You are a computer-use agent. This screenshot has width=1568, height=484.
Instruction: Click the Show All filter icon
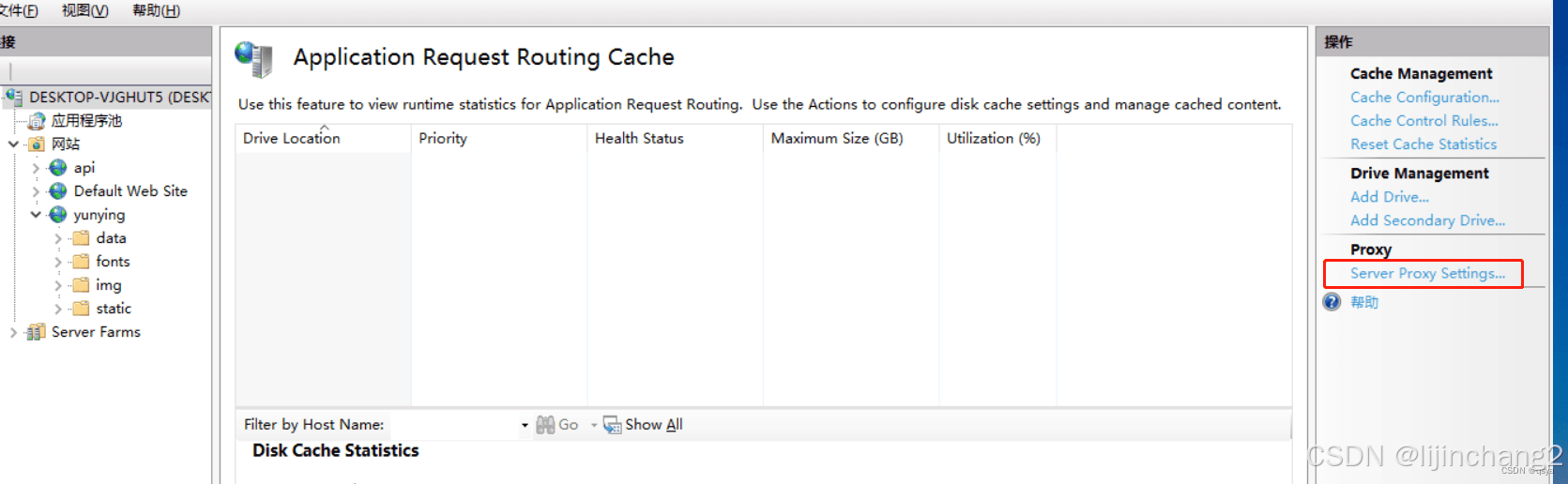612,425
